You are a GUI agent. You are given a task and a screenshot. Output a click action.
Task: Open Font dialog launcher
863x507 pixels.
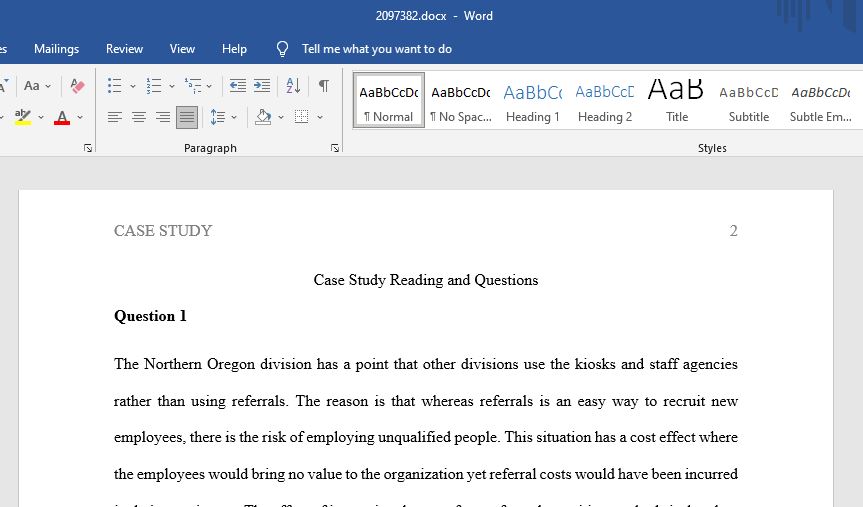point(88,148)
